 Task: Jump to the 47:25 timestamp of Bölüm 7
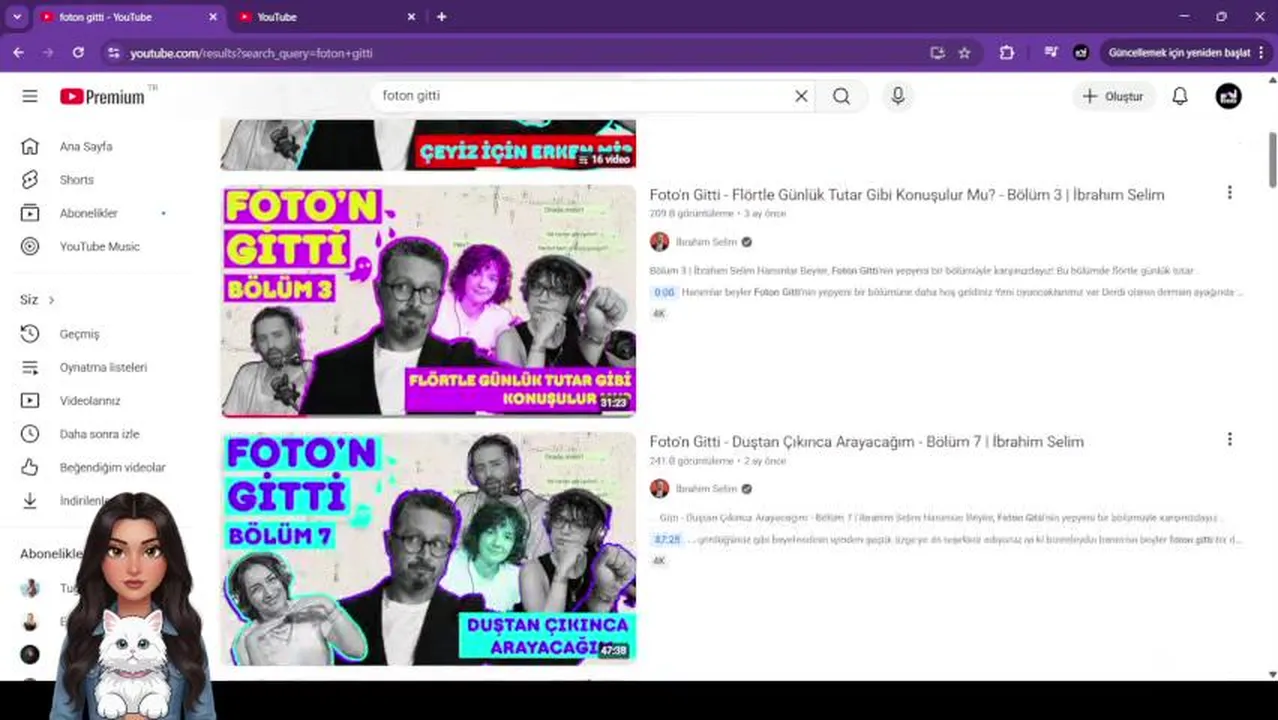pos(667,540)
